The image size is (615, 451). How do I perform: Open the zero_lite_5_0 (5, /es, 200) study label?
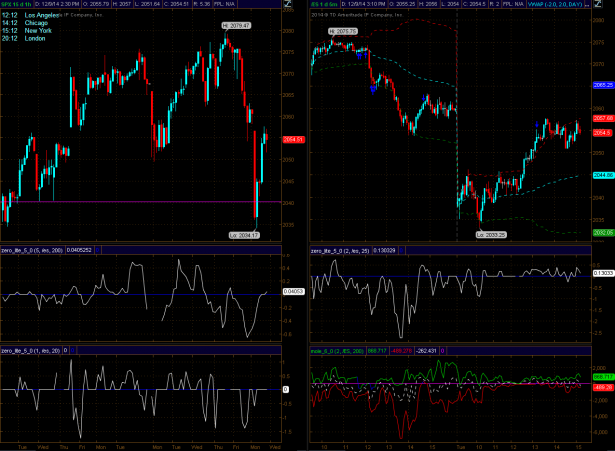coord(32,250)
